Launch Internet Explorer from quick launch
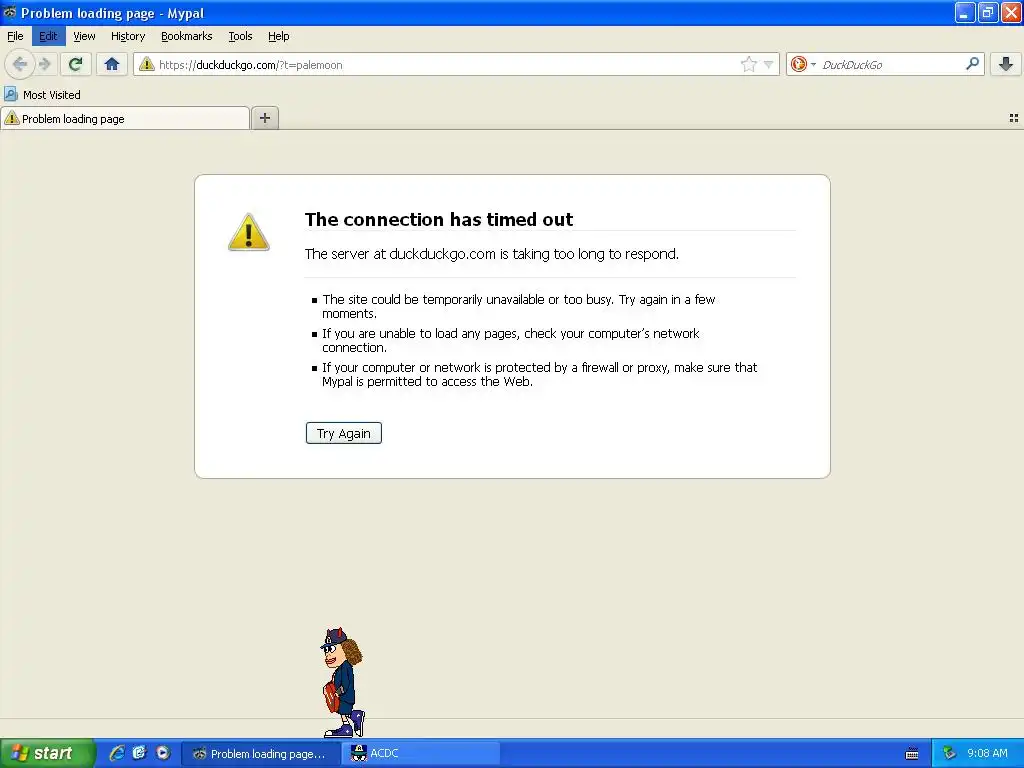The width and height of the screenshot is (1024, 768). click(x=117, y=753)
